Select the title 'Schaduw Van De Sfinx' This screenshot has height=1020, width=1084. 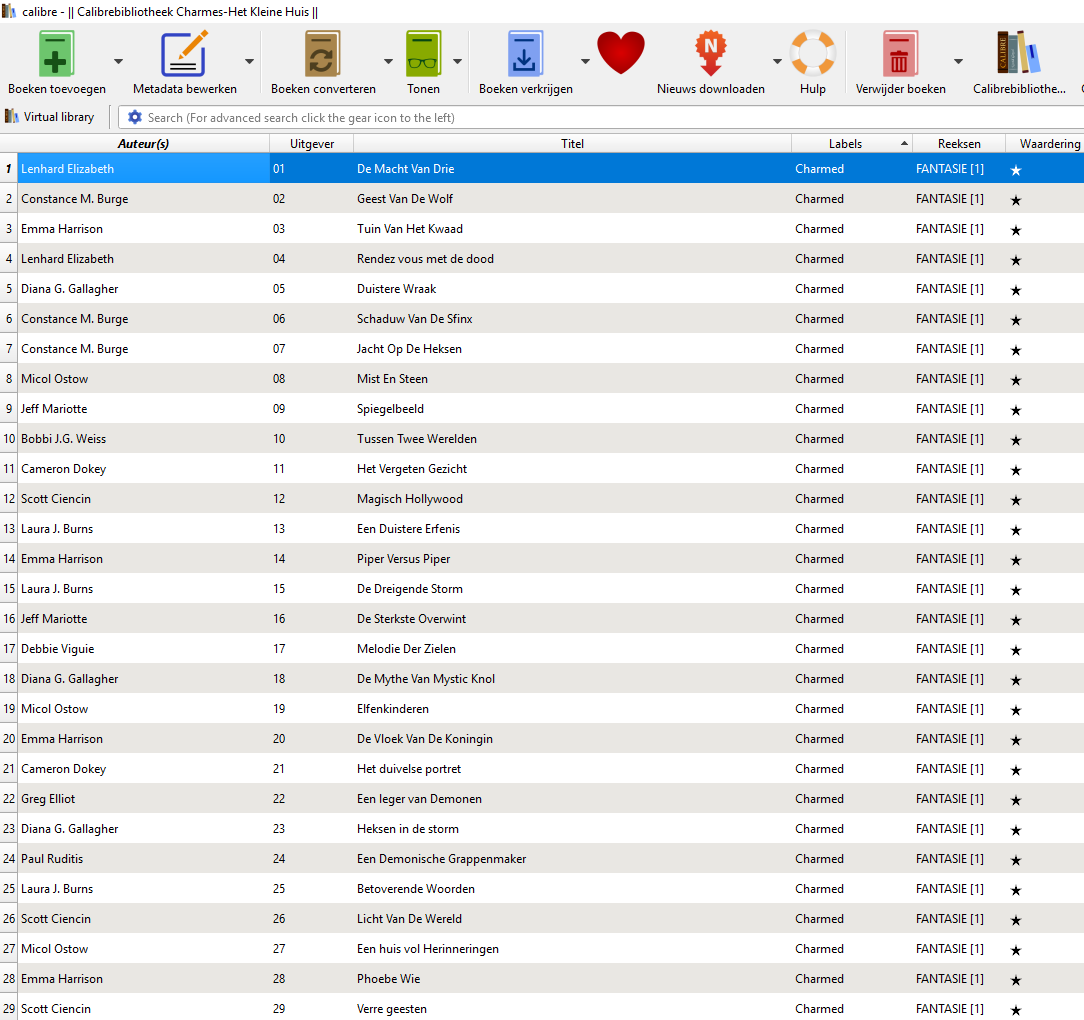coord(415,319)
